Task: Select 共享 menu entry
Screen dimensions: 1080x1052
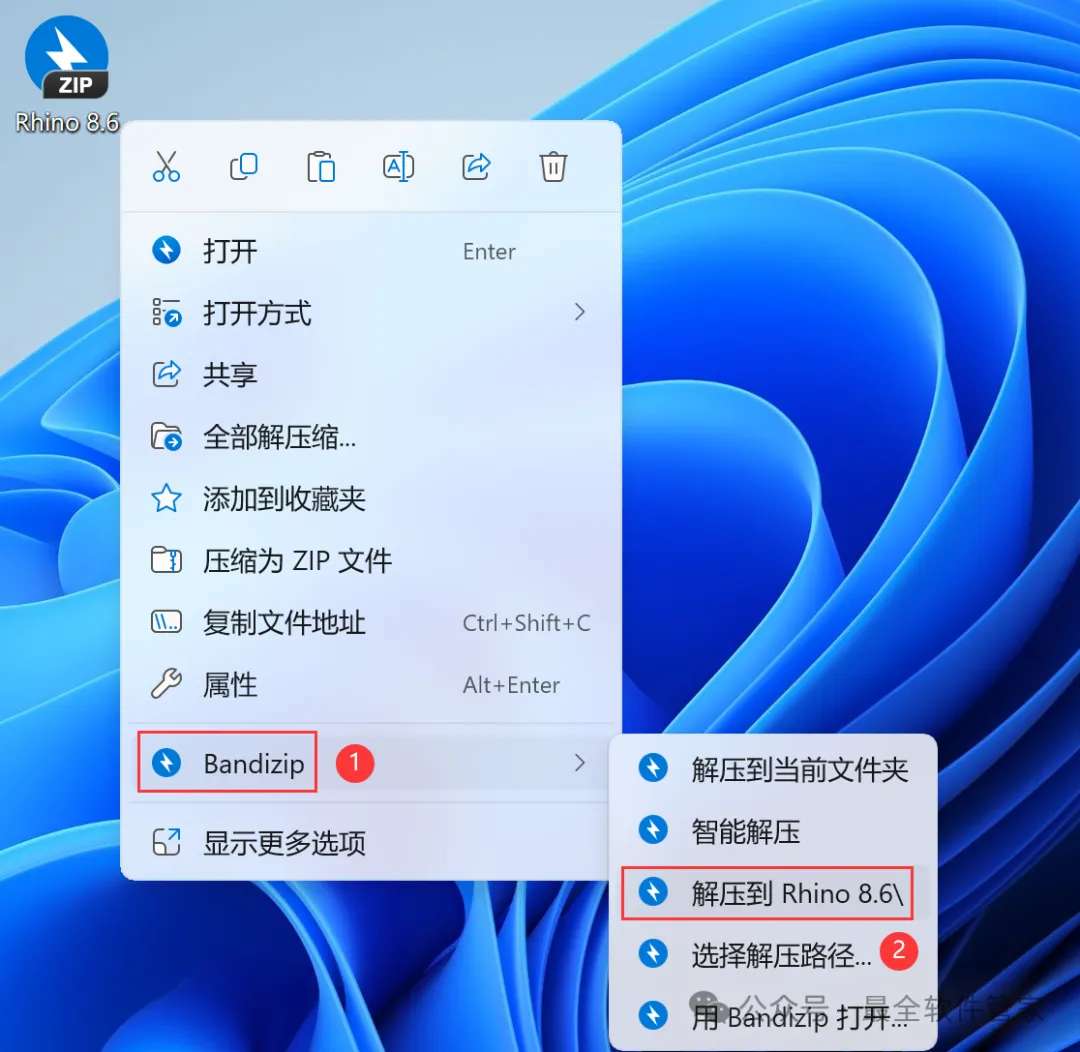Action: click(x=371, y=375)
